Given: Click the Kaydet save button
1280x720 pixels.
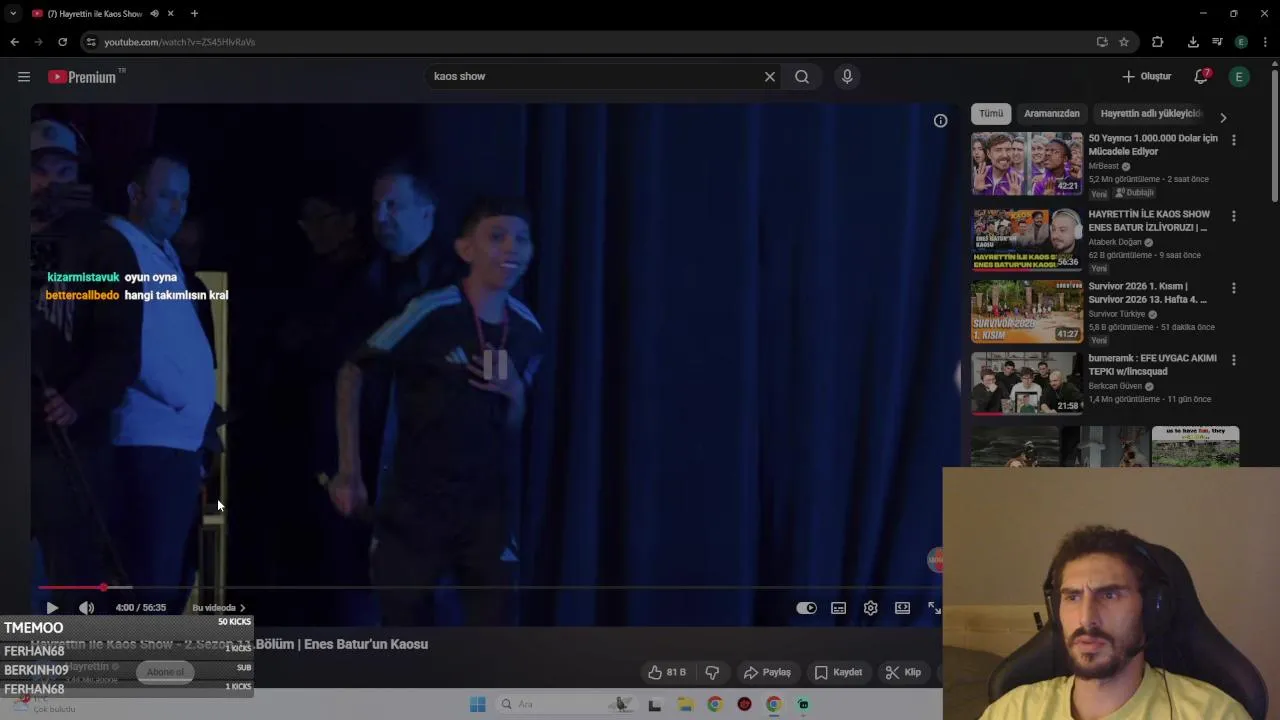Looking at the screenshot, I should (838, 672).
